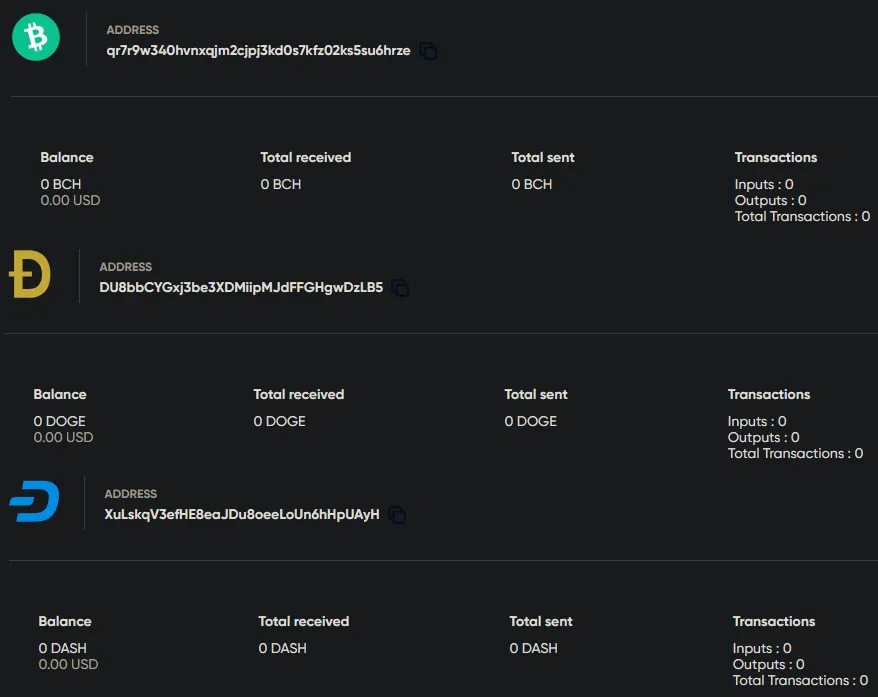Select the DASH address starting XuLskqV

[241, 514]
